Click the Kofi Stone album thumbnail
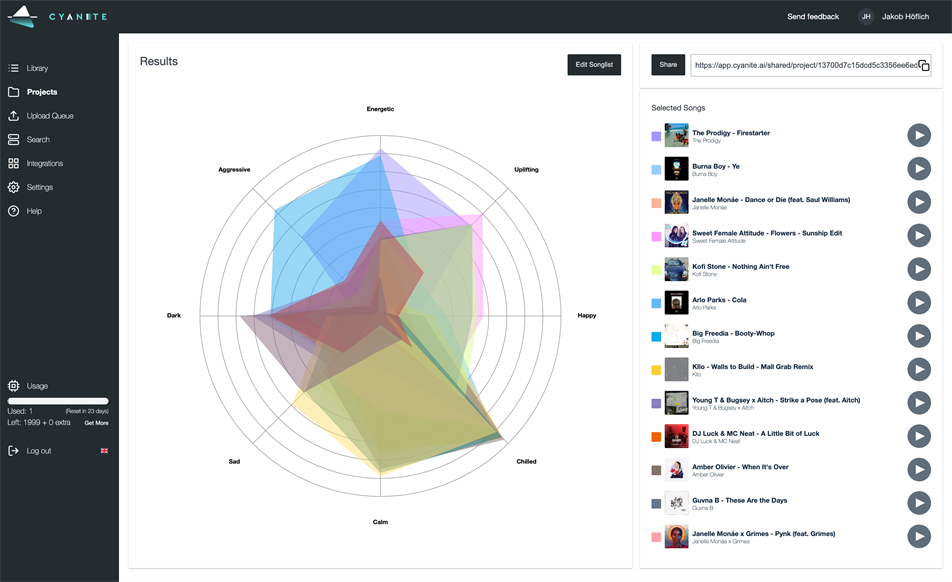The height and width of the screenshot is (582, 952). coord(676,269)
